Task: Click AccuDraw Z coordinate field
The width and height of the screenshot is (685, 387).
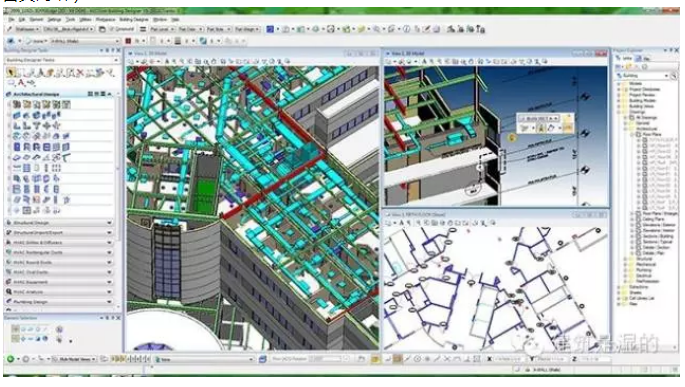Action: [595, 359]
